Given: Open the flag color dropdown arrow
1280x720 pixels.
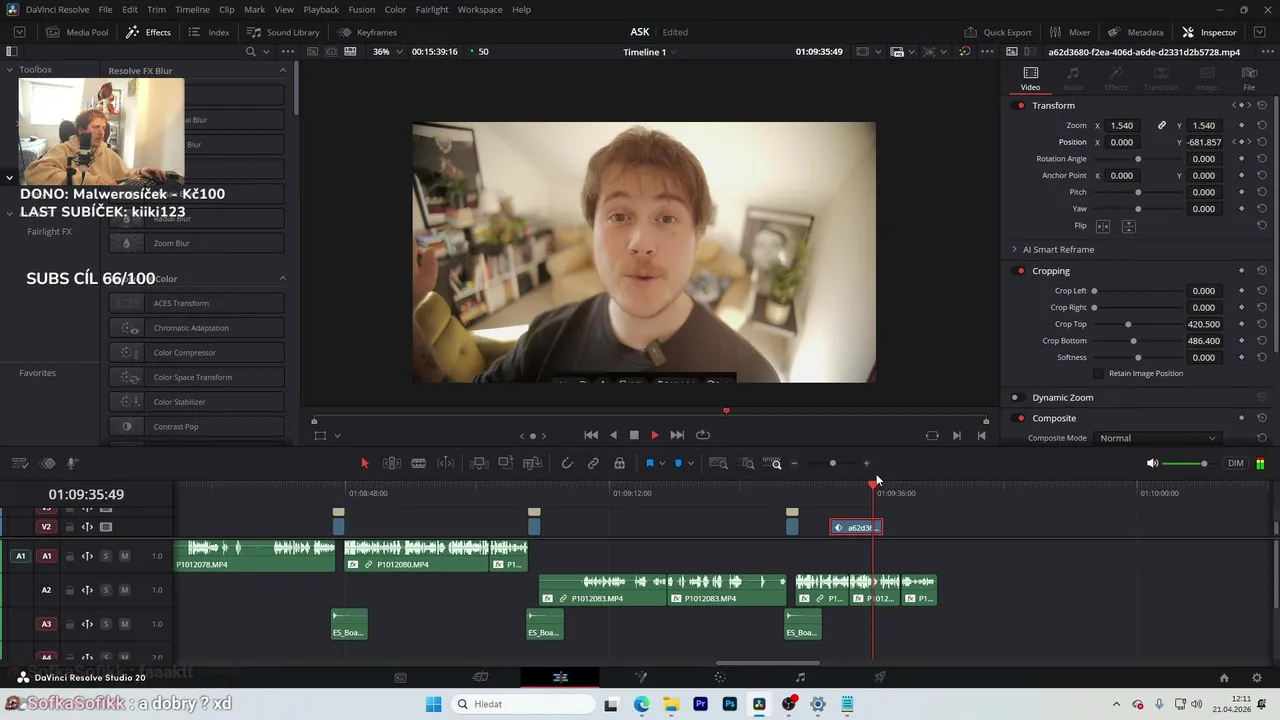Looking at the screenshot, I should point(662,464).
